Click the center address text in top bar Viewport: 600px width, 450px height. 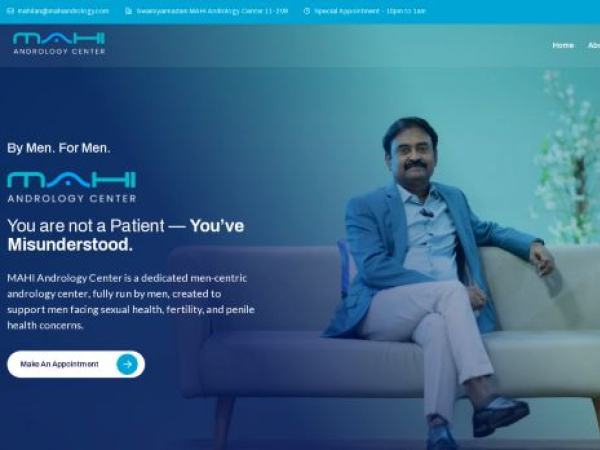(x=212, y=11)
